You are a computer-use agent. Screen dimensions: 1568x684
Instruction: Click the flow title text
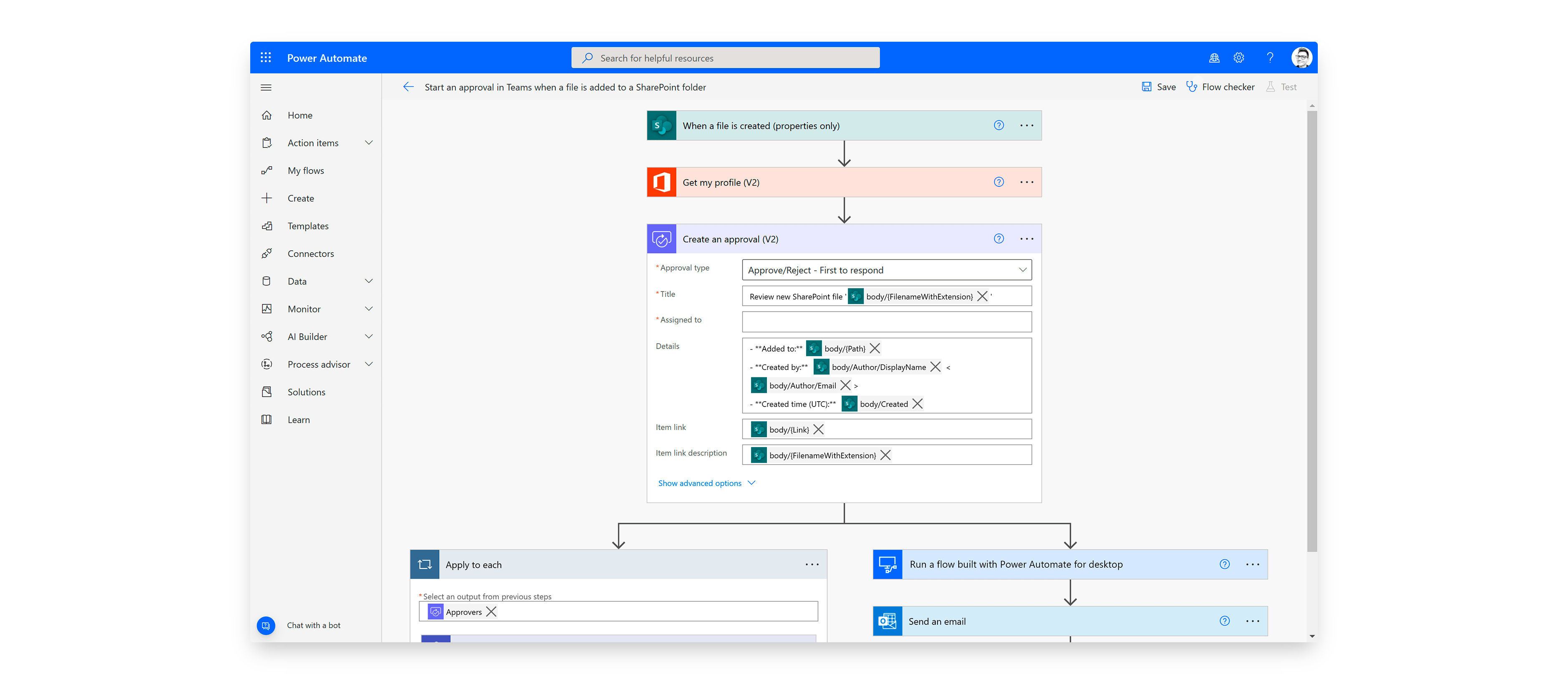tap(565, 87)
